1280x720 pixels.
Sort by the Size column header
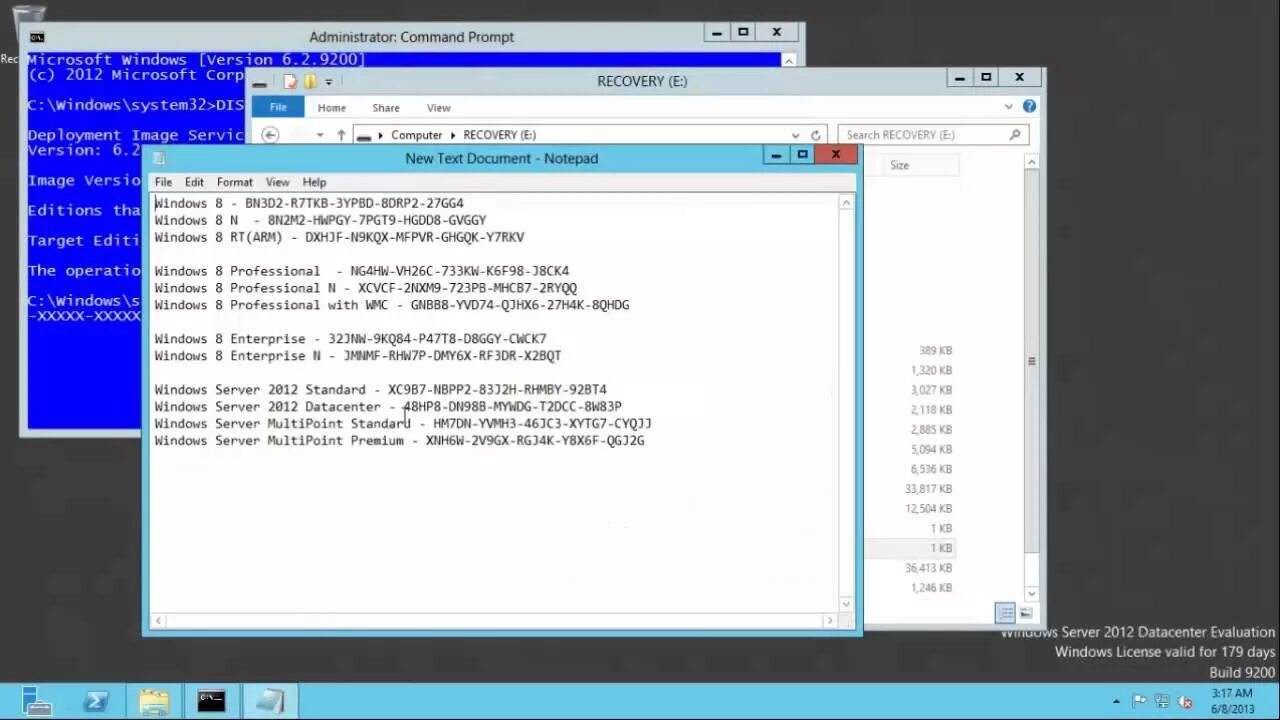click(909, 165)
